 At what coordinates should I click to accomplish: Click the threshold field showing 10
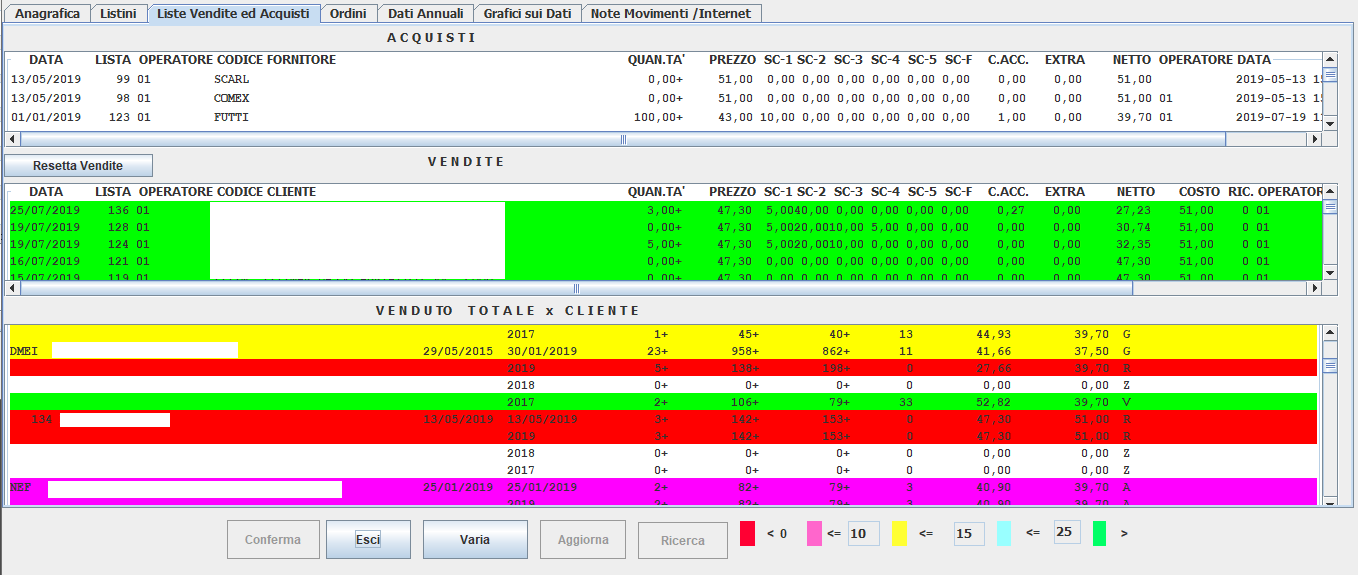click(863, 533)
